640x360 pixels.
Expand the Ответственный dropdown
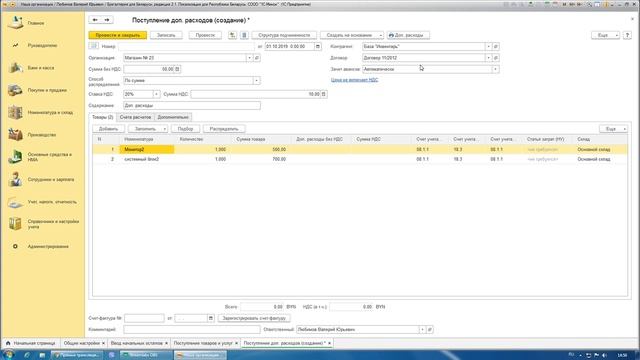[422, 329]
